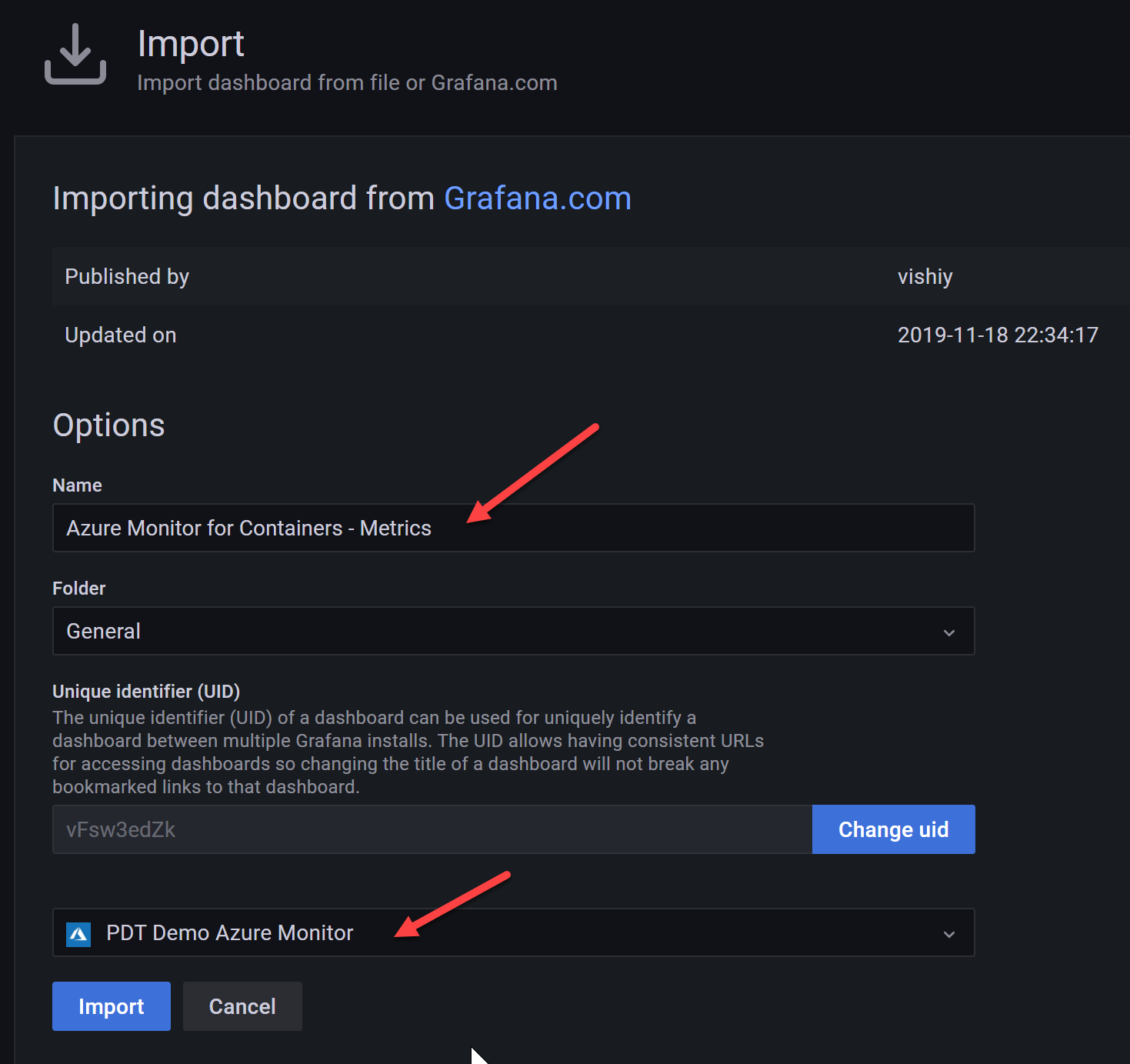1130x1064 pixels.
Task: Click subtitle Import dashboard from file or Grafana.com
Action: click(347, 83)
